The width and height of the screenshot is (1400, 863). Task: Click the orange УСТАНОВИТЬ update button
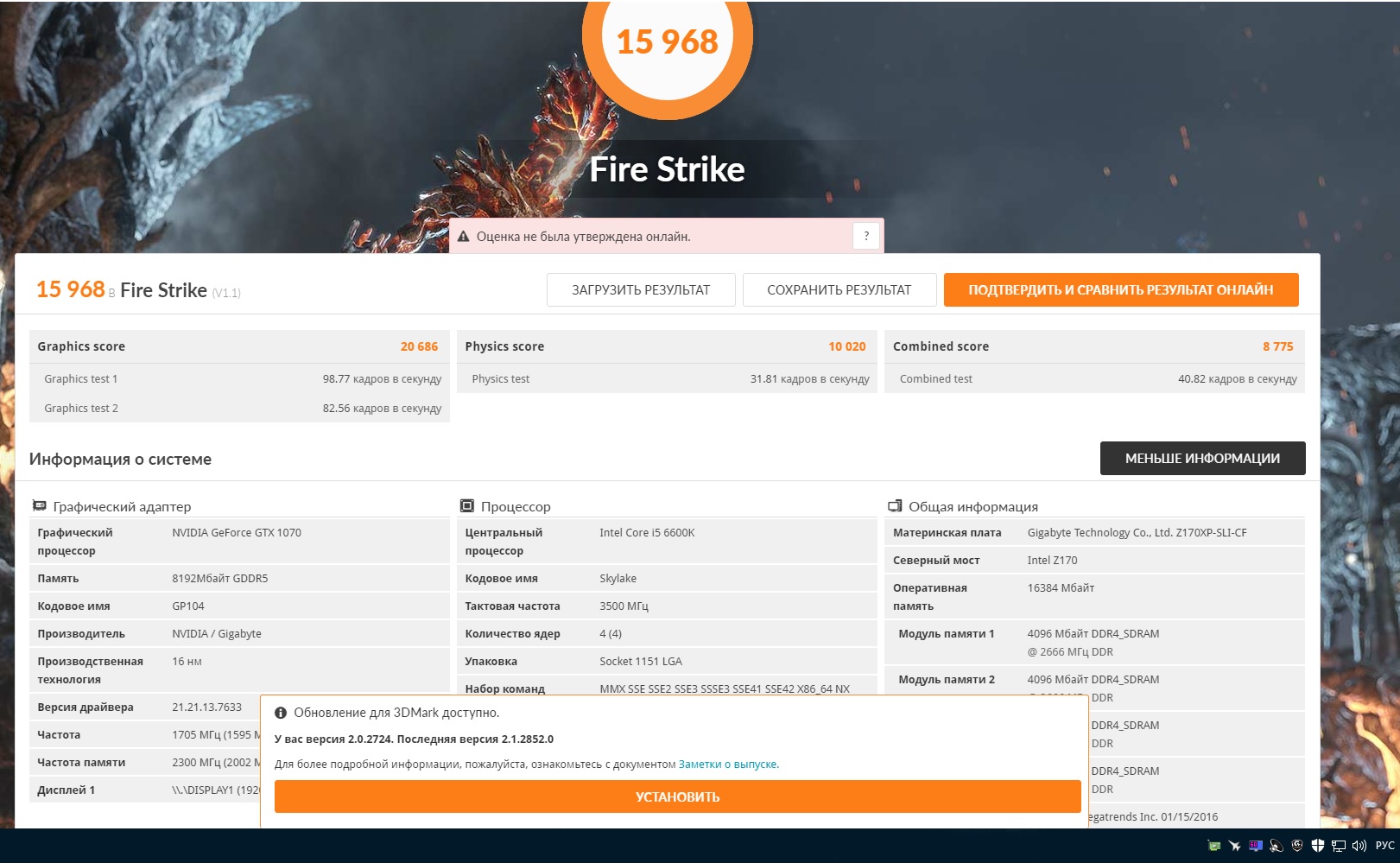(x=678, y=797)
